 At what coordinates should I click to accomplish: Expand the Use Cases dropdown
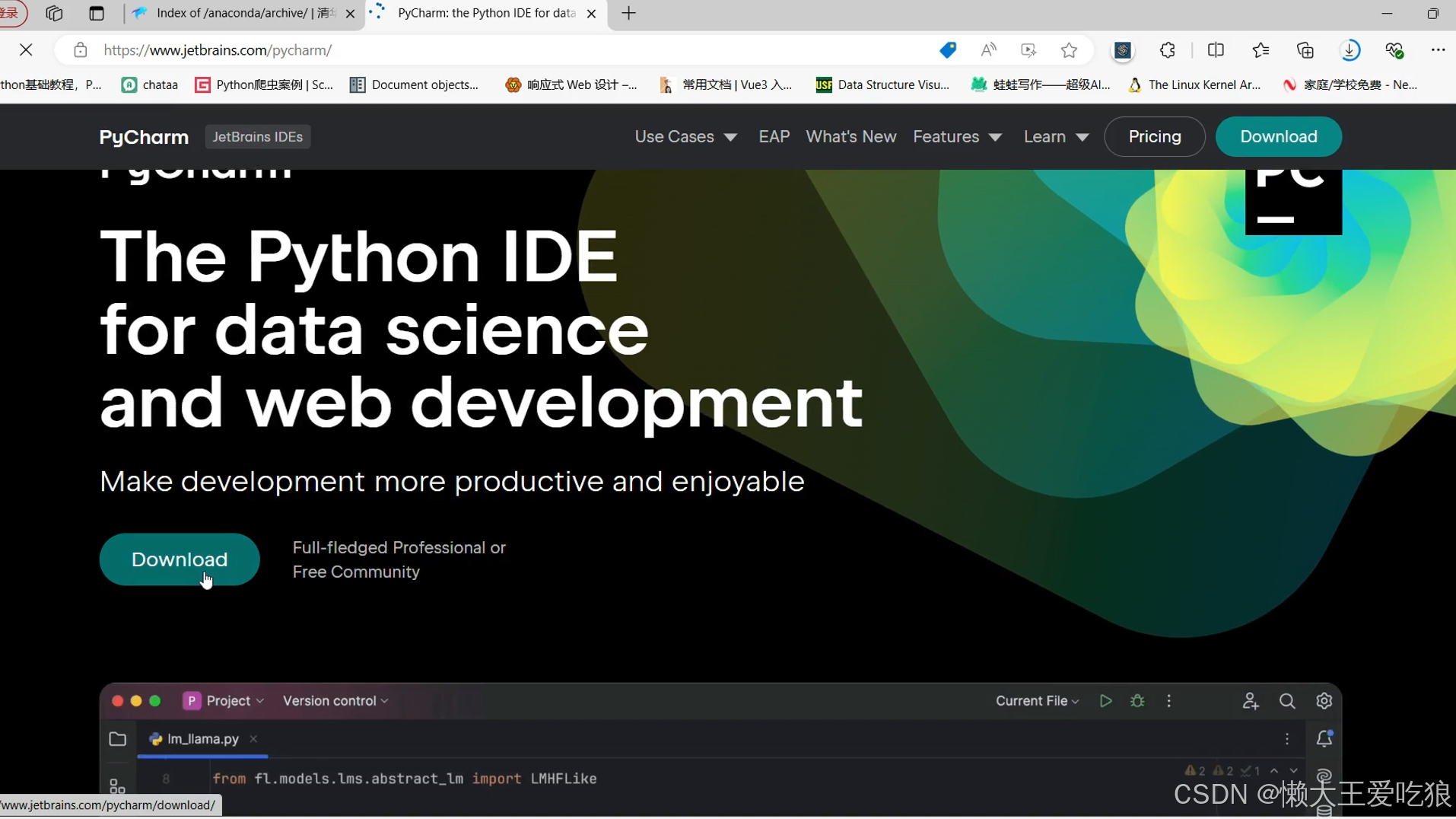685,137
